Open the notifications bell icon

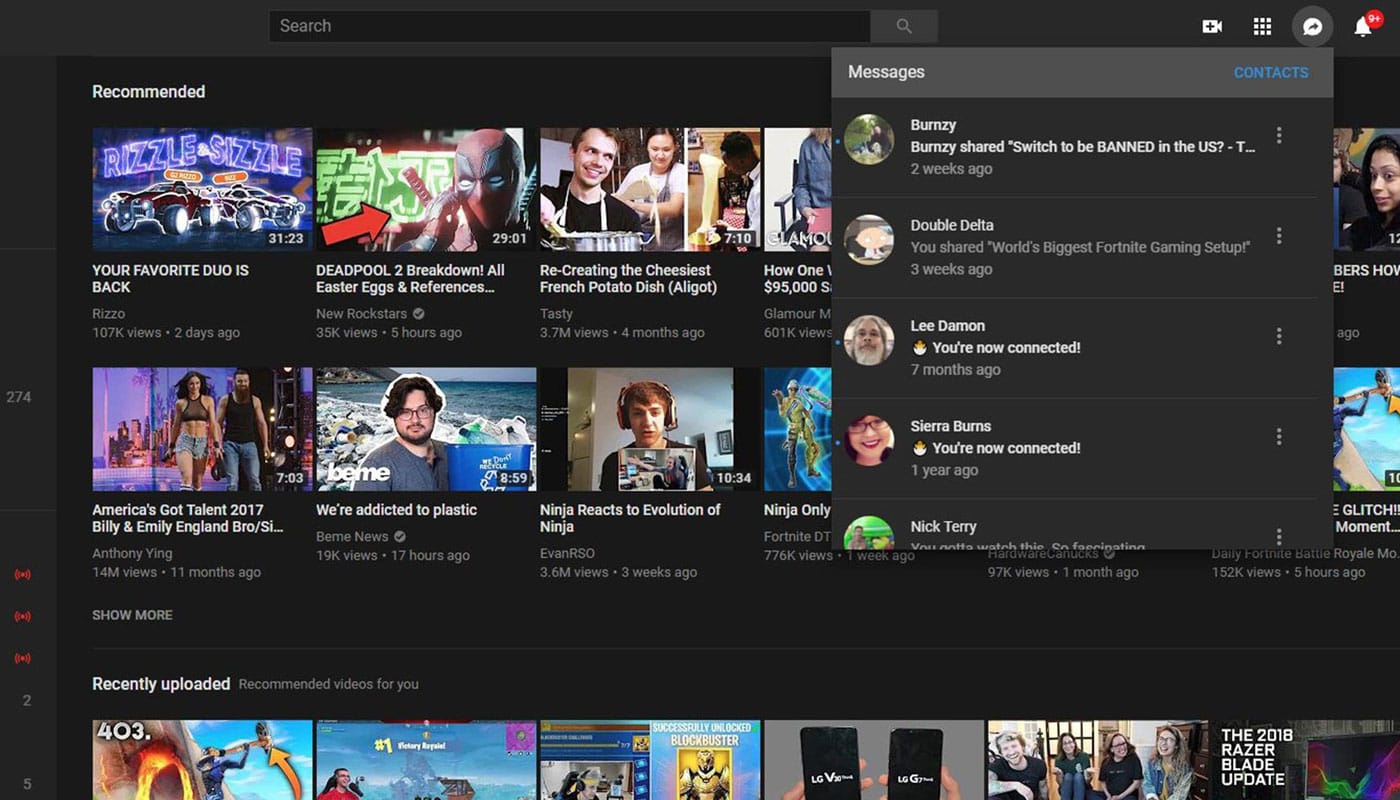[1363, 27]
